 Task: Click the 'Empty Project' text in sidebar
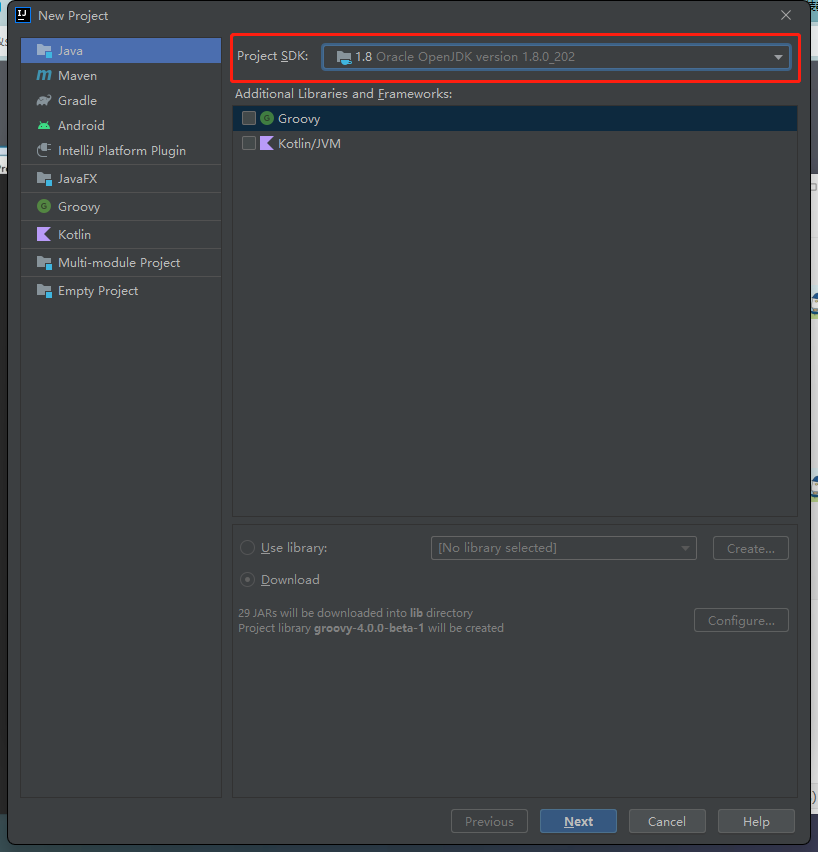[98, 291]
